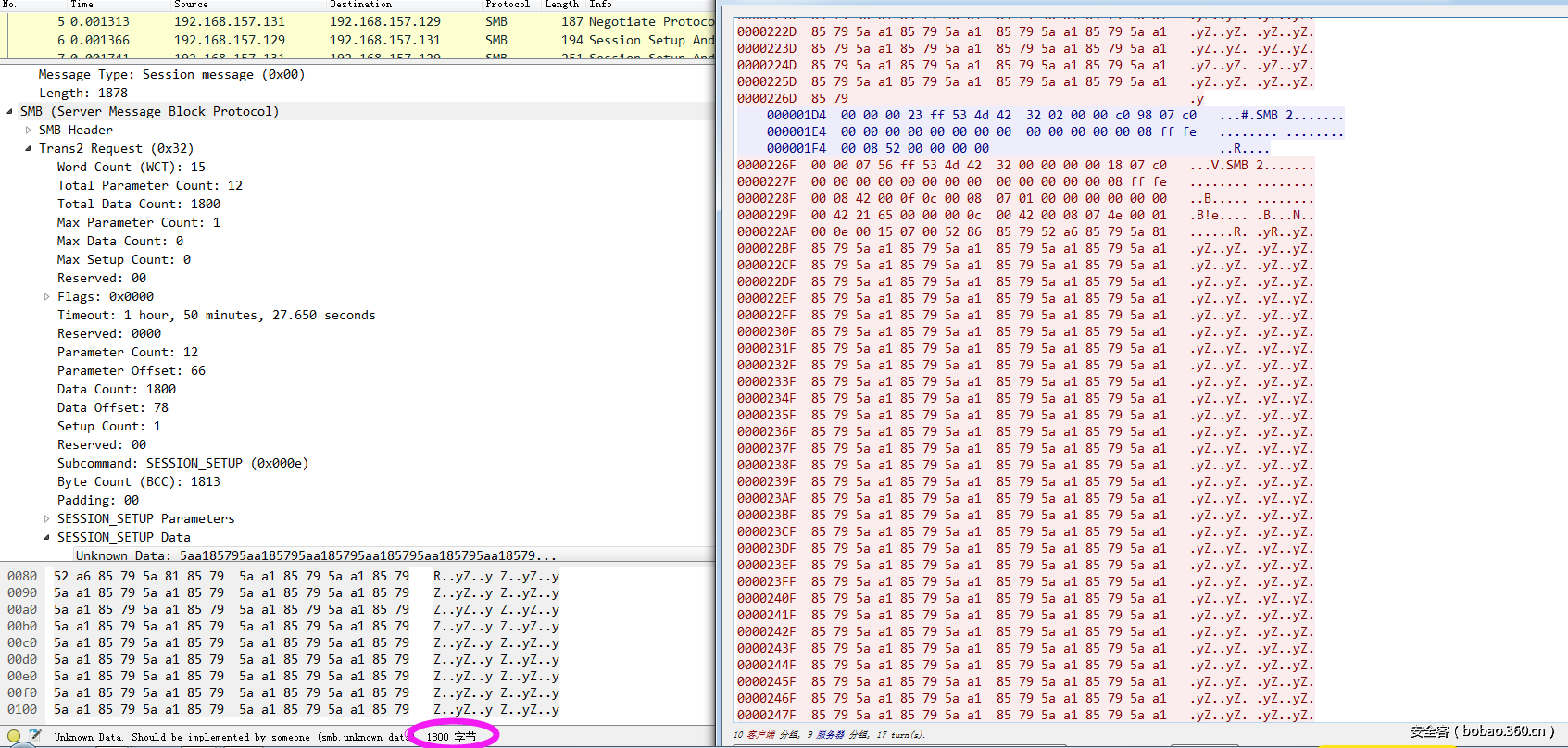Sort packet list by Source column
Screen dimensions: 1568x748
tap(191, 5)
